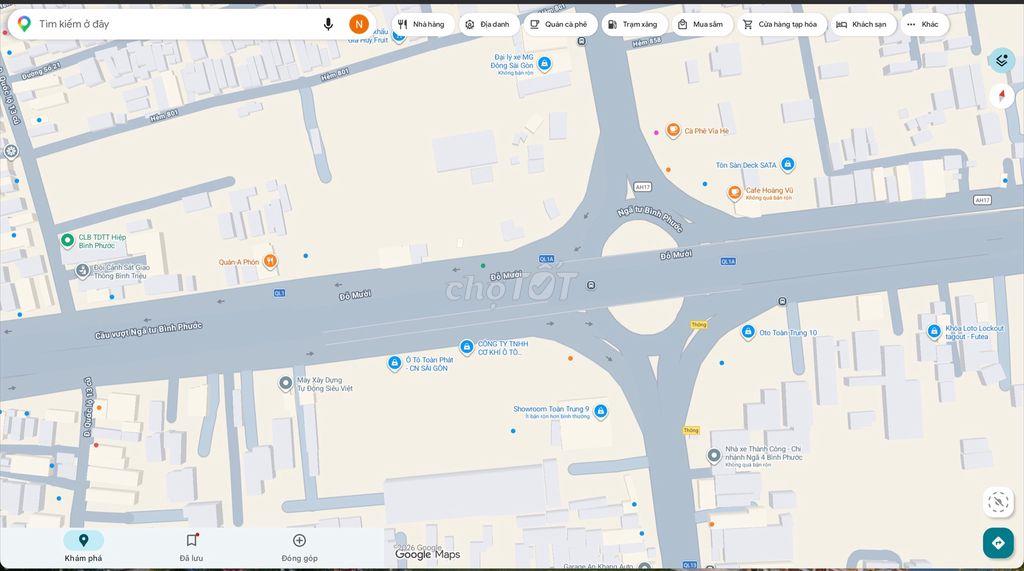
Task: Select 'Quán A Phón' restaurant pin
Action: [x=270, y=261]
